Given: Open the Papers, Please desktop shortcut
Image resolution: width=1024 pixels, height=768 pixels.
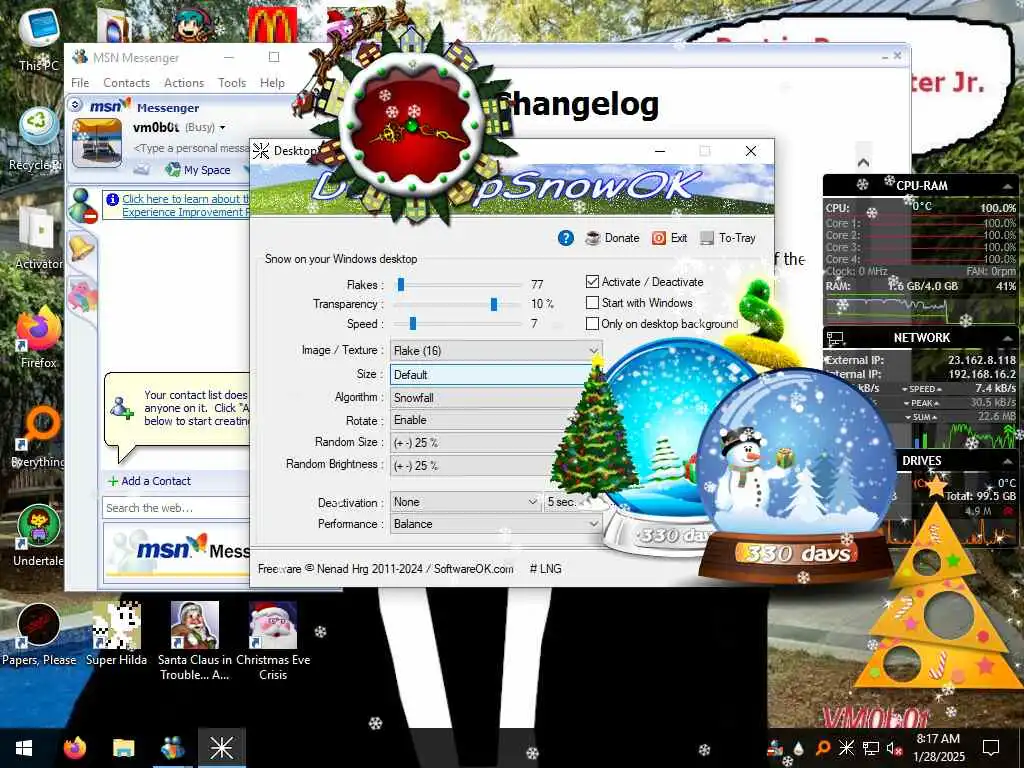Looking at the screenshot, I should pyautogui.click(x=39, y=633).
